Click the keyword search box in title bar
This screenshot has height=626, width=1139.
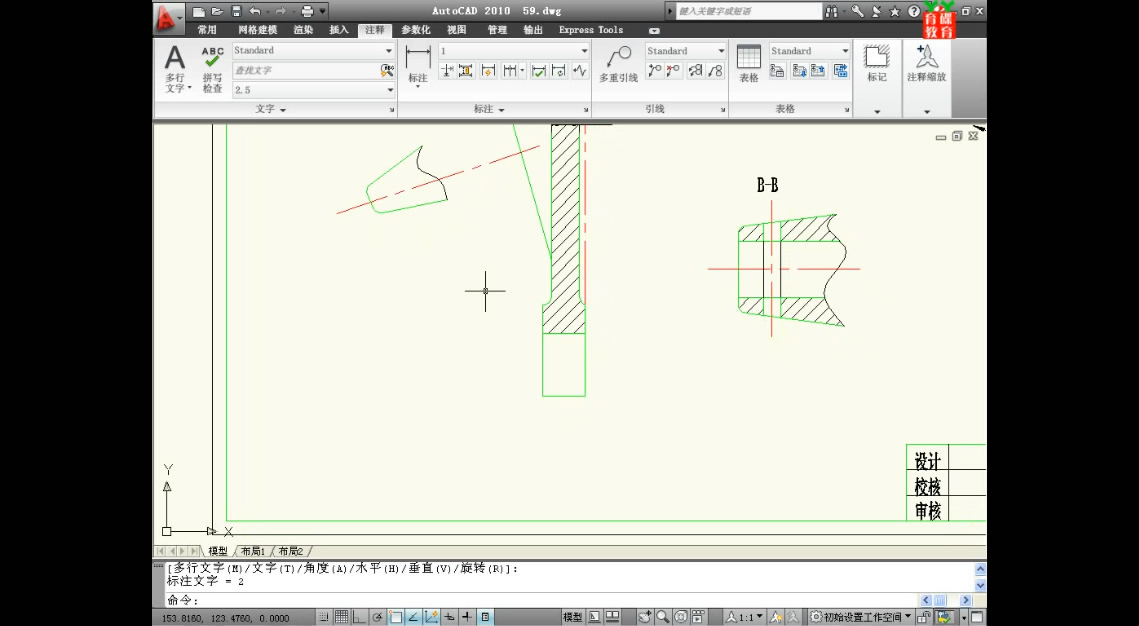[748, 12]
